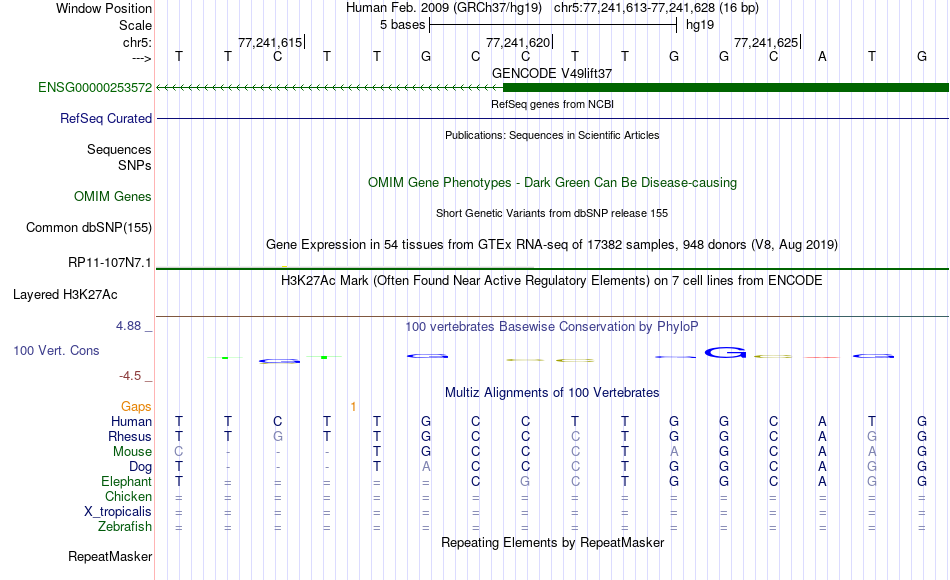The width and height of the screenshot is (950, 580).
Task: Click the SNPs track label
Action: tap(135, 165)
